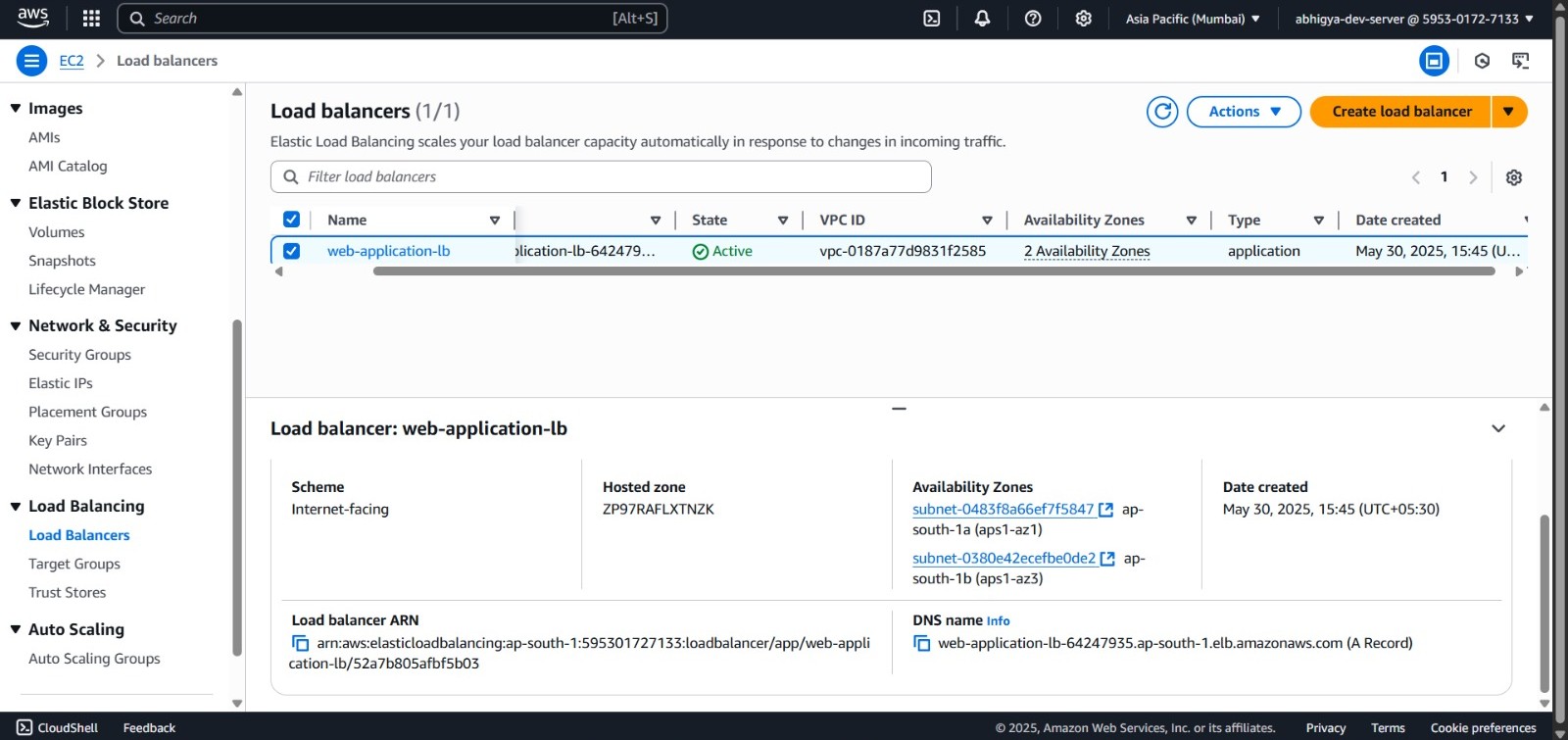Screen dimensions: 1568x740
Task: Open Cookie preferences in footer
Action: point(1483,728)
